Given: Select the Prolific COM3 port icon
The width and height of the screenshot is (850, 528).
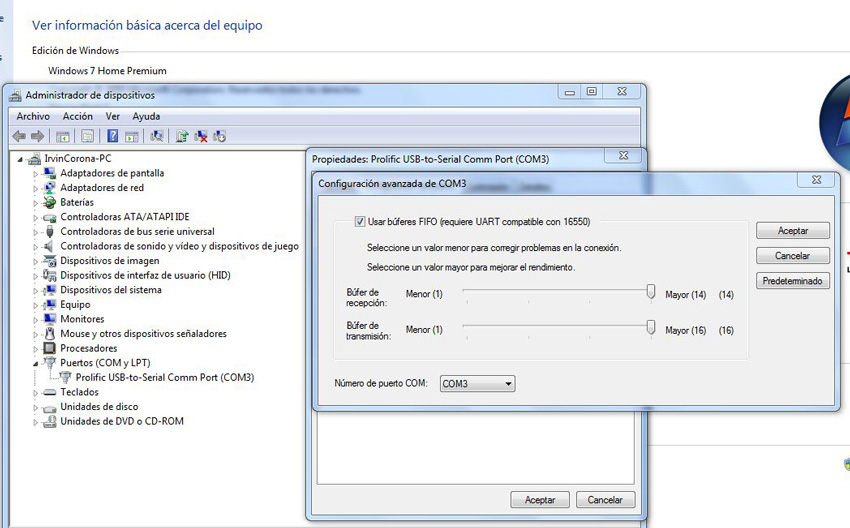Looking at the screenshot, I should (x=66, y=377).
